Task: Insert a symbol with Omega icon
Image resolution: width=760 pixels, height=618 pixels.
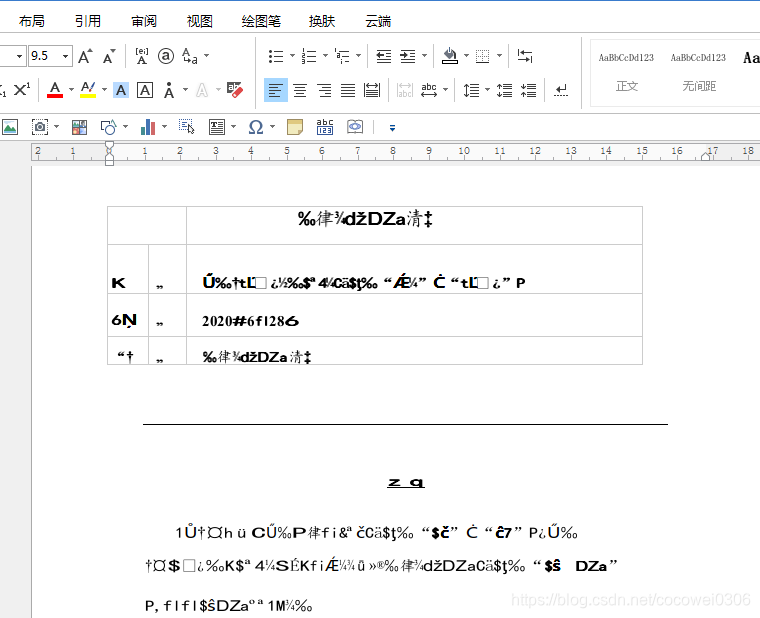Action: click(x=255, y=127)
